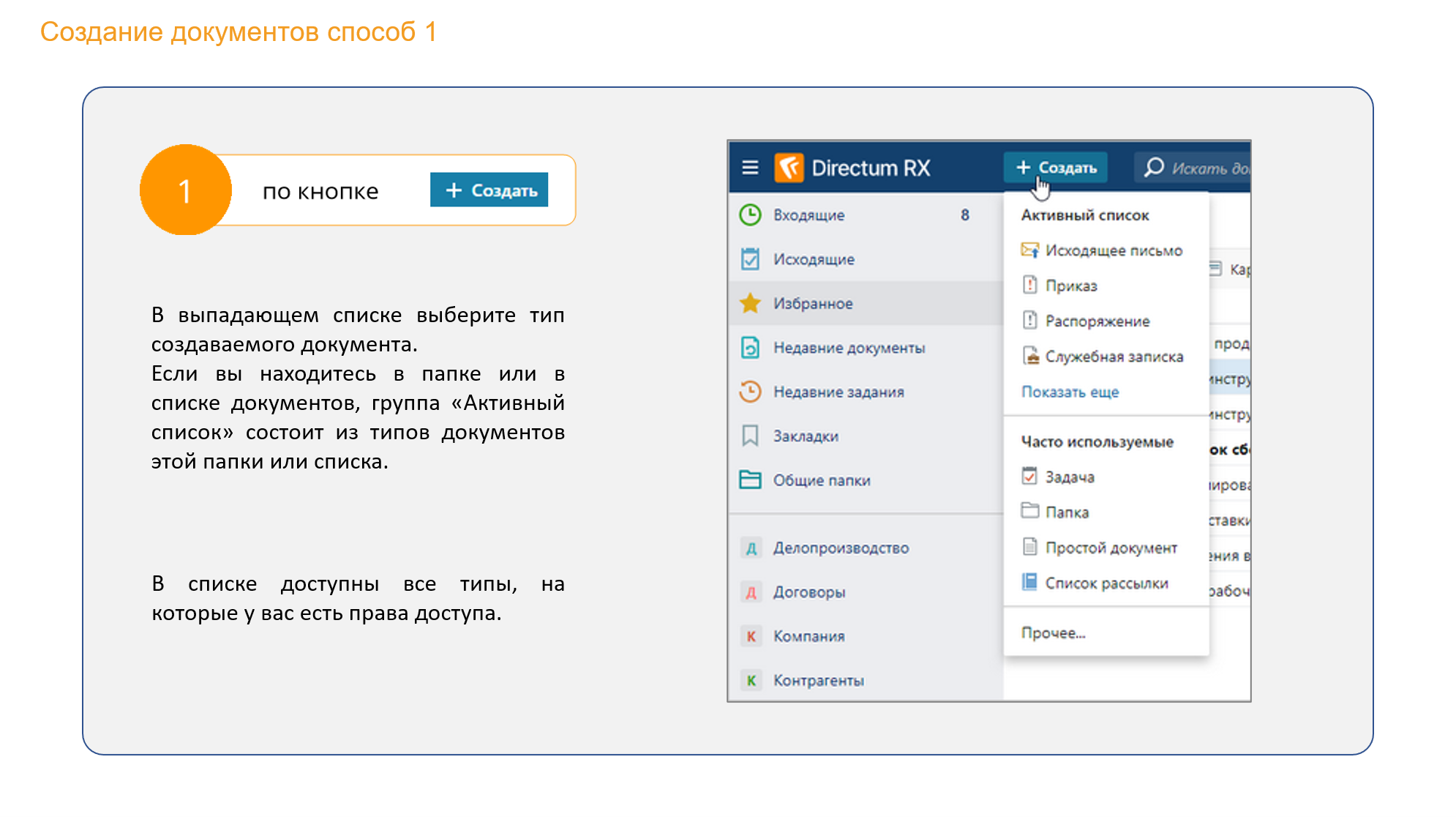
Task: Click the Список рассылки icon
Action: click(x=1030, y=582)
